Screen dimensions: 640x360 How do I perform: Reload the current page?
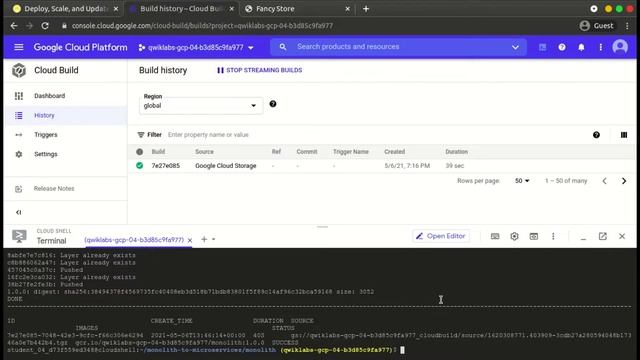45,26
